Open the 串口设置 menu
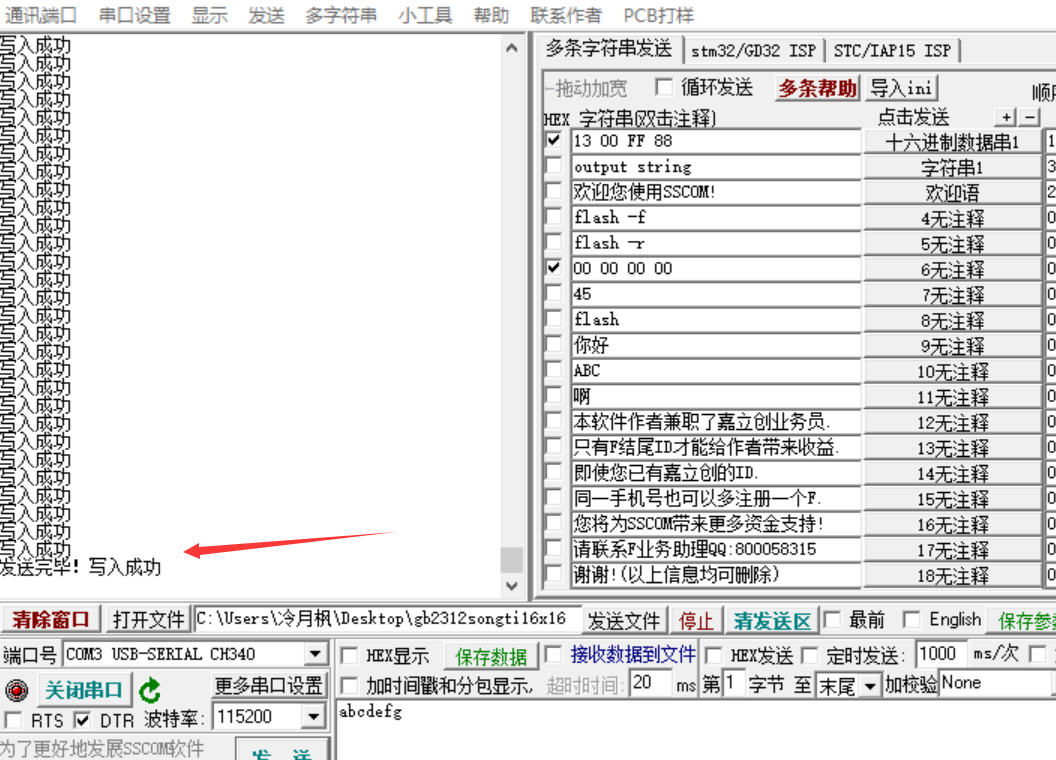 [134, 15]
